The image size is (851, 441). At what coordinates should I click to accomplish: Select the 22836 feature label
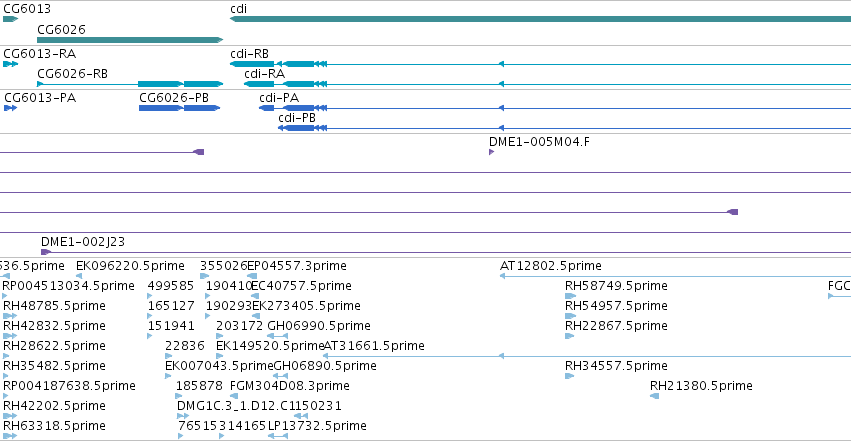point(185,346)
